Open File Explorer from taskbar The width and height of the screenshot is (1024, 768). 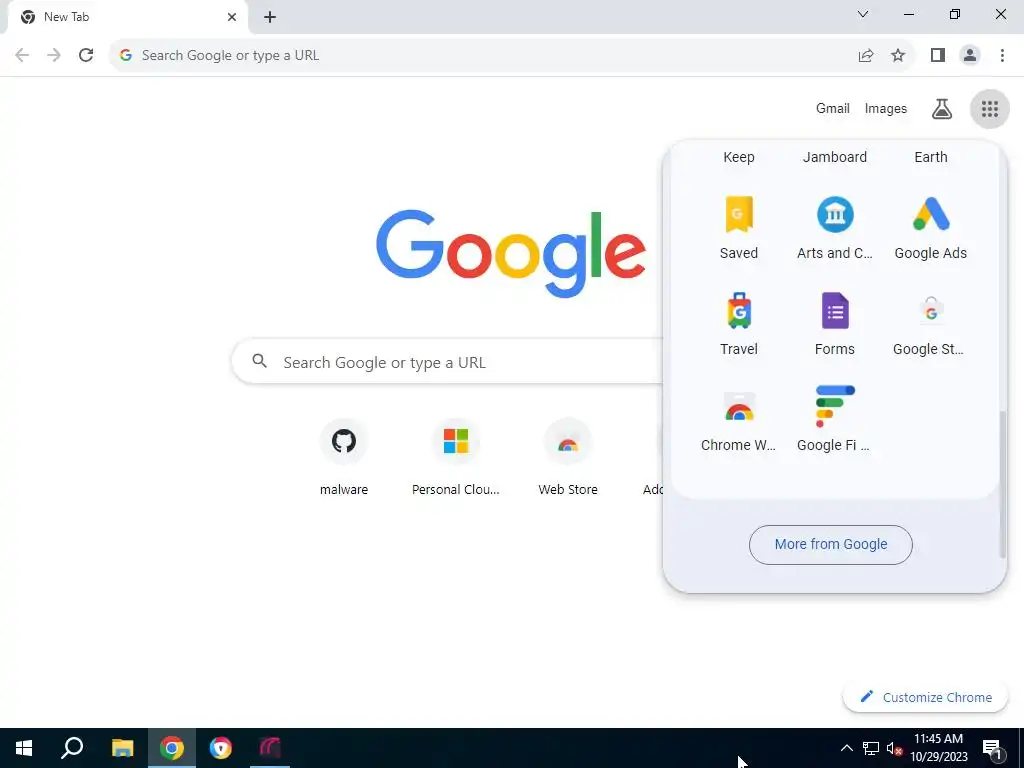(x=122, y=748)
